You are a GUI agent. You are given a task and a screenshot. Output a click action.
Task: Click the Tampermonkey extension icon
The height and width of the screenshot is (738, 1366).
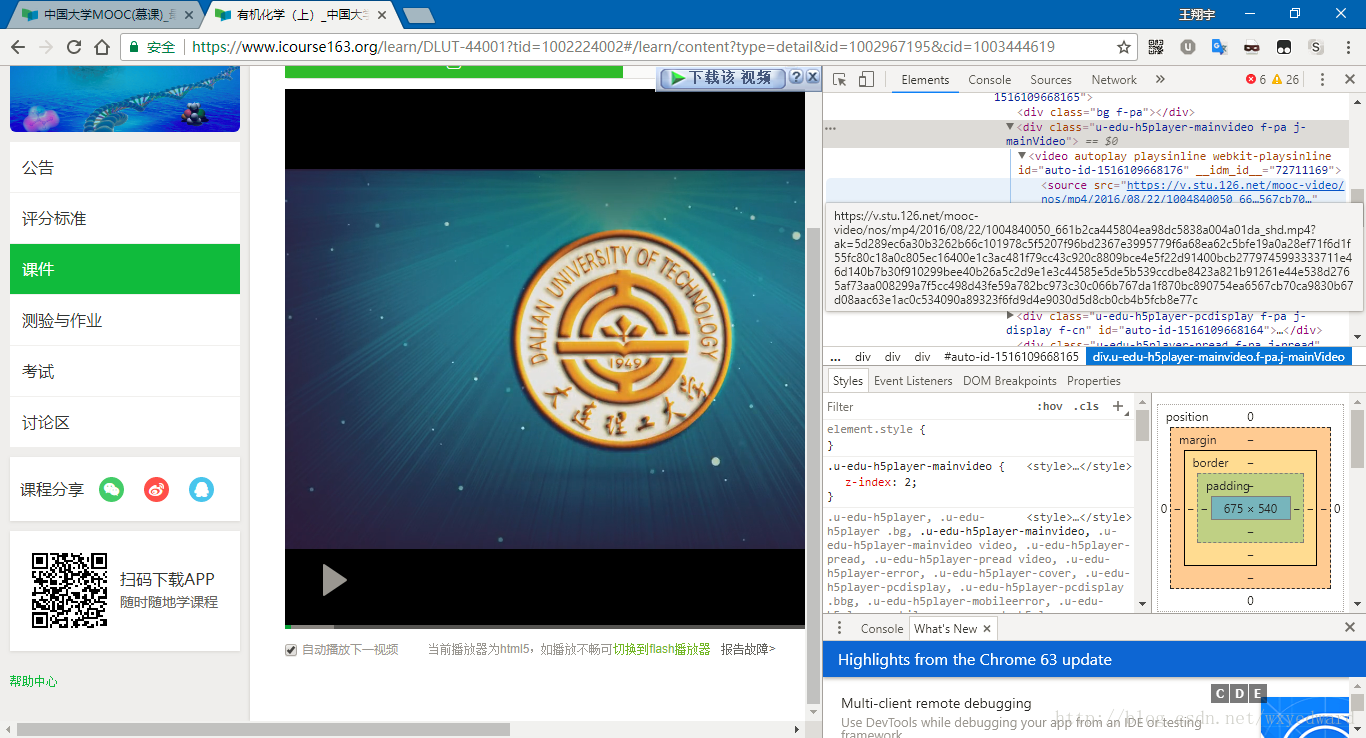(1283, 47)
